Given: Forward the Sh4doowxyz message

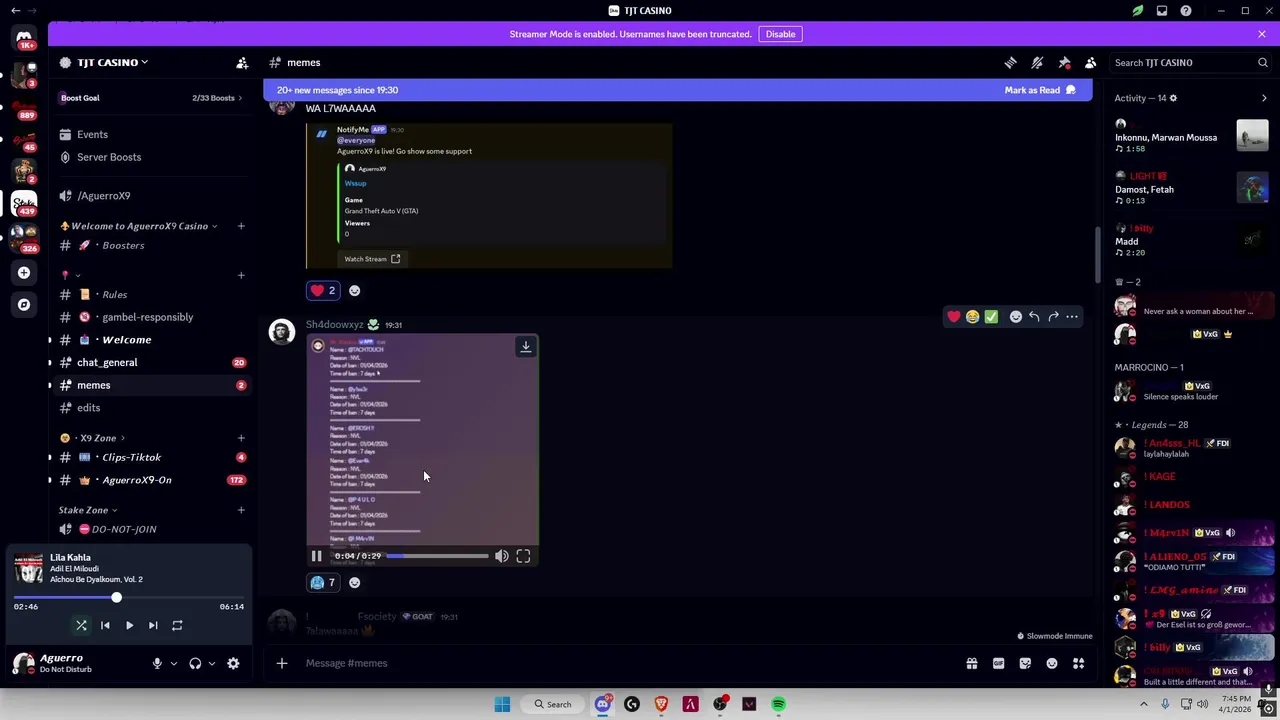Looking at the screenshot, I should click(x=1053, y=317).
